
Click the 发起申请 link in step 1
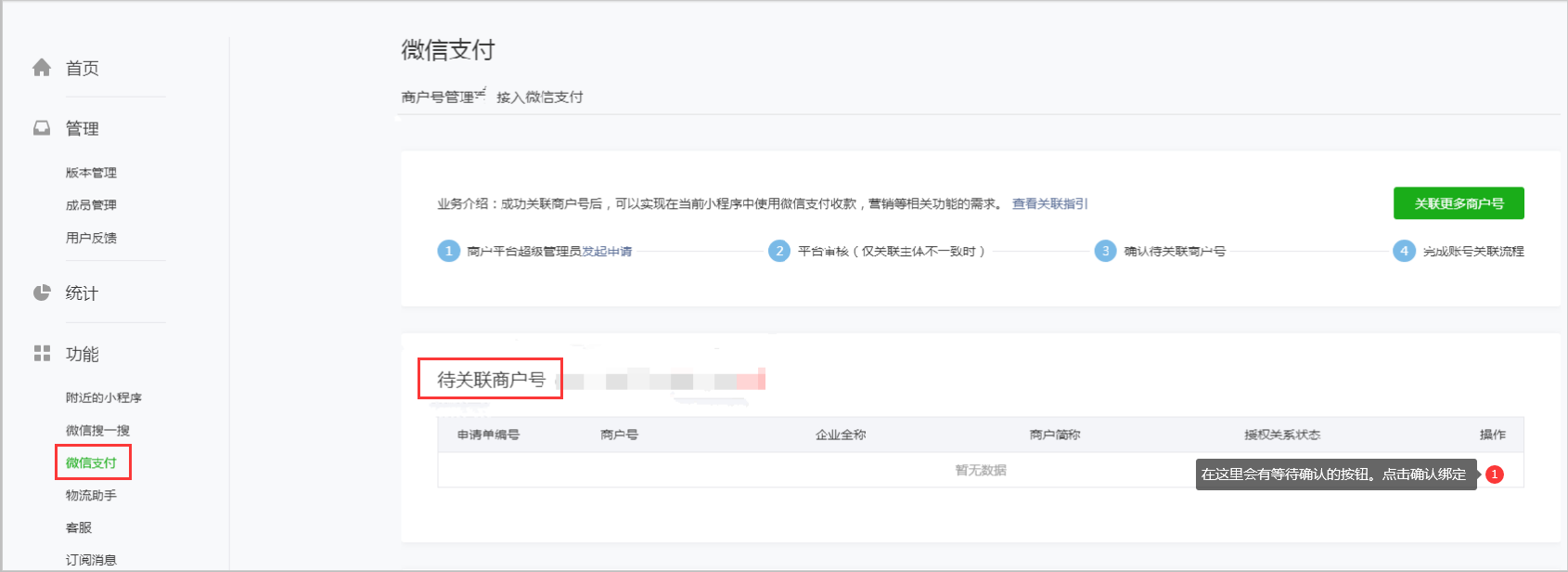[607, 251]
